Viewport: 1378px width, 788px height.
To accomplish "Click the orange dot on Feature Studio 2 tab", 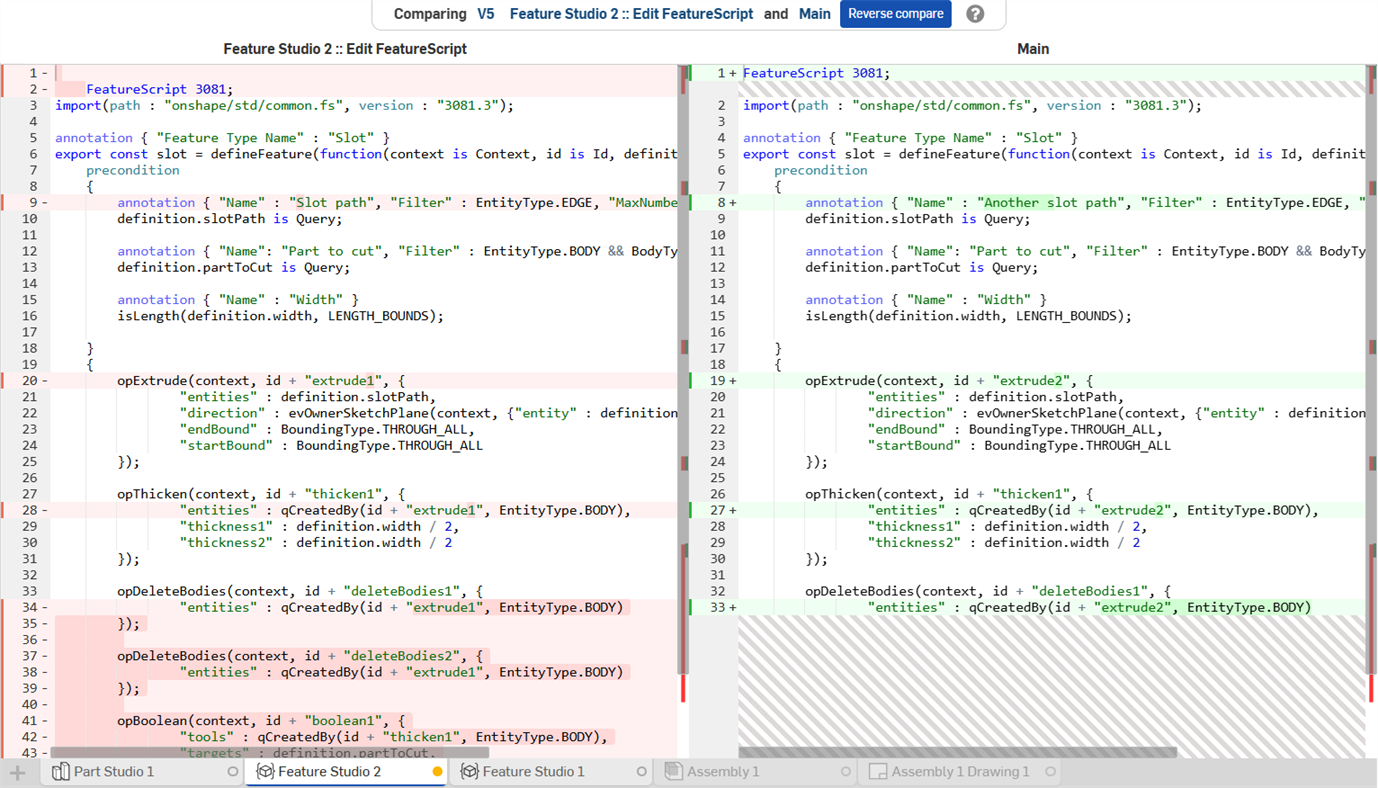I will [438, 772].
